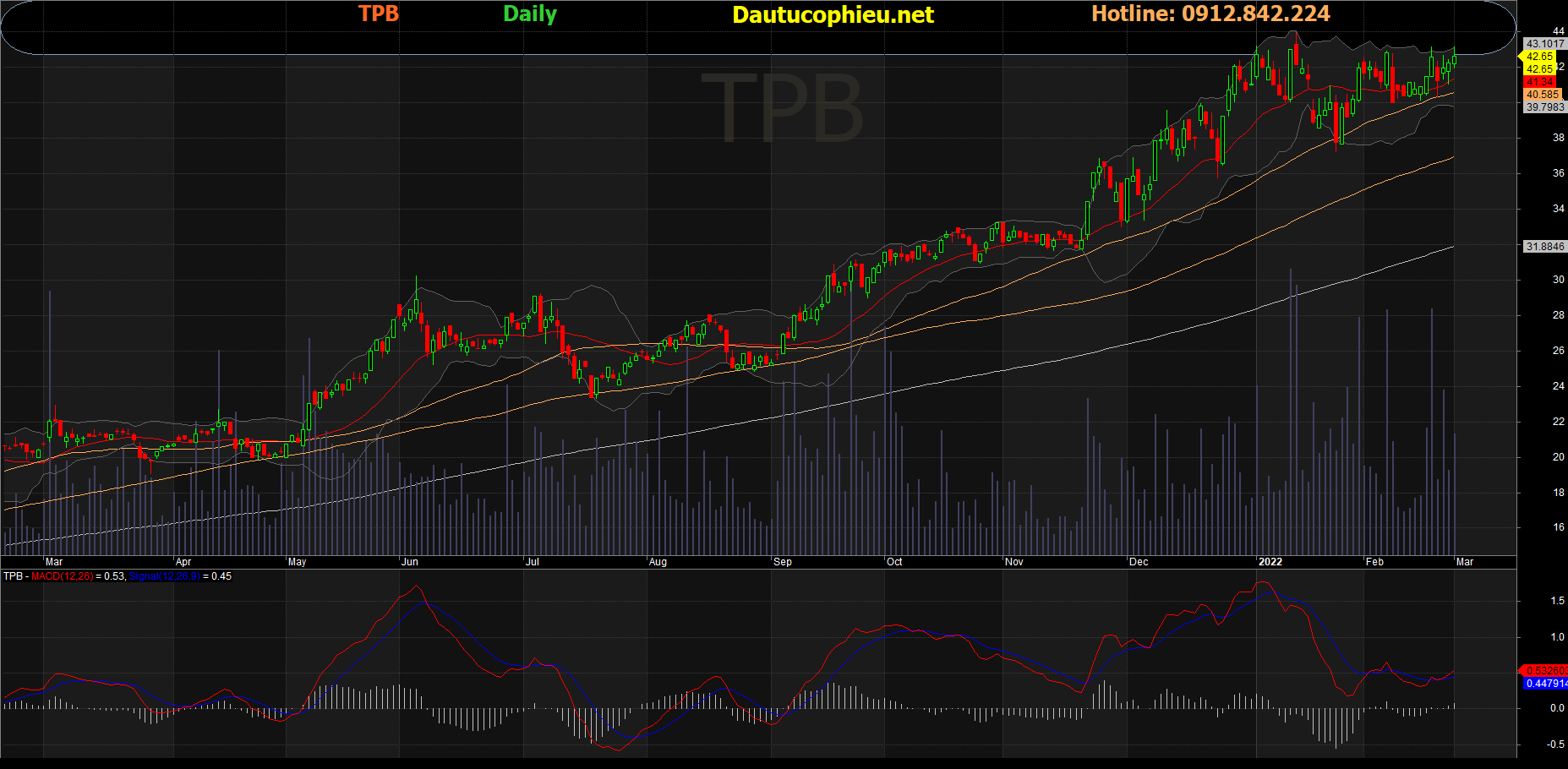Click the Dec month marker
1568x769 pixels.
click(1139, 562)
